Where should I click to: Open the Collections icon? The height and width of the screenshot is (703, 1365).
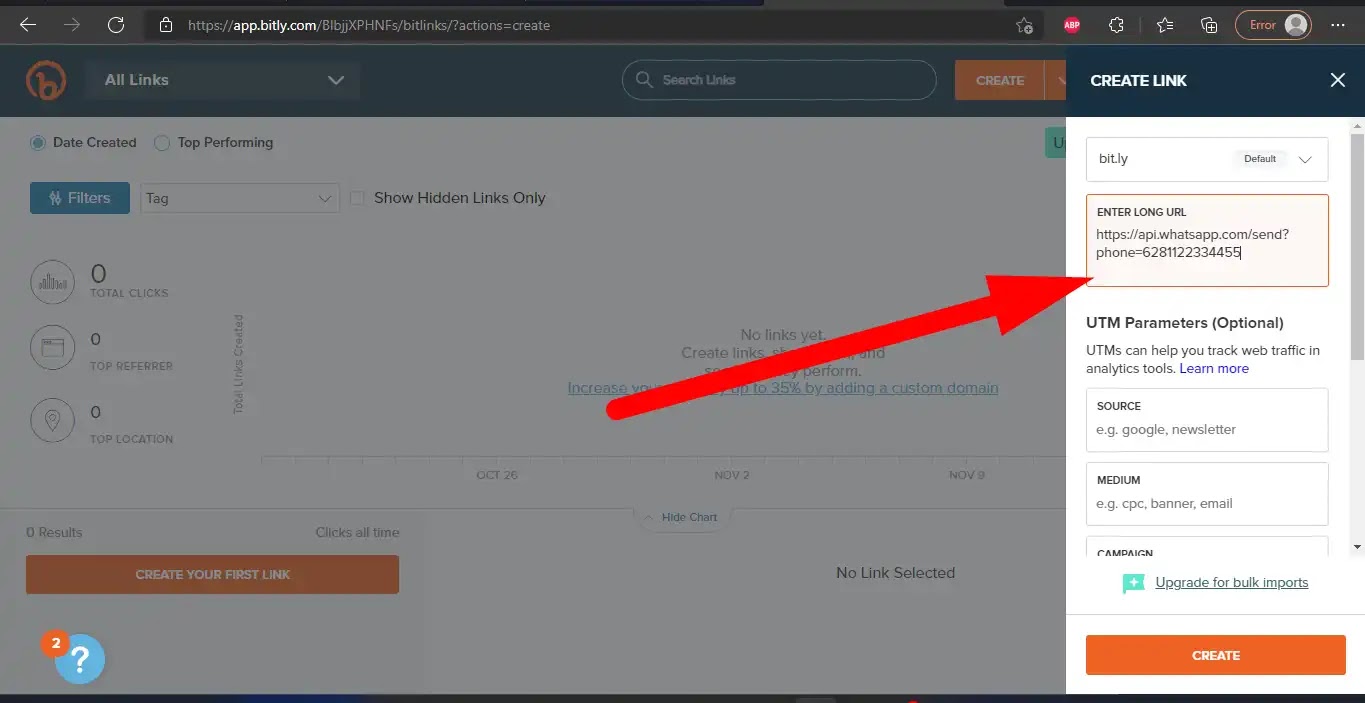click(x=1209, y=25)
